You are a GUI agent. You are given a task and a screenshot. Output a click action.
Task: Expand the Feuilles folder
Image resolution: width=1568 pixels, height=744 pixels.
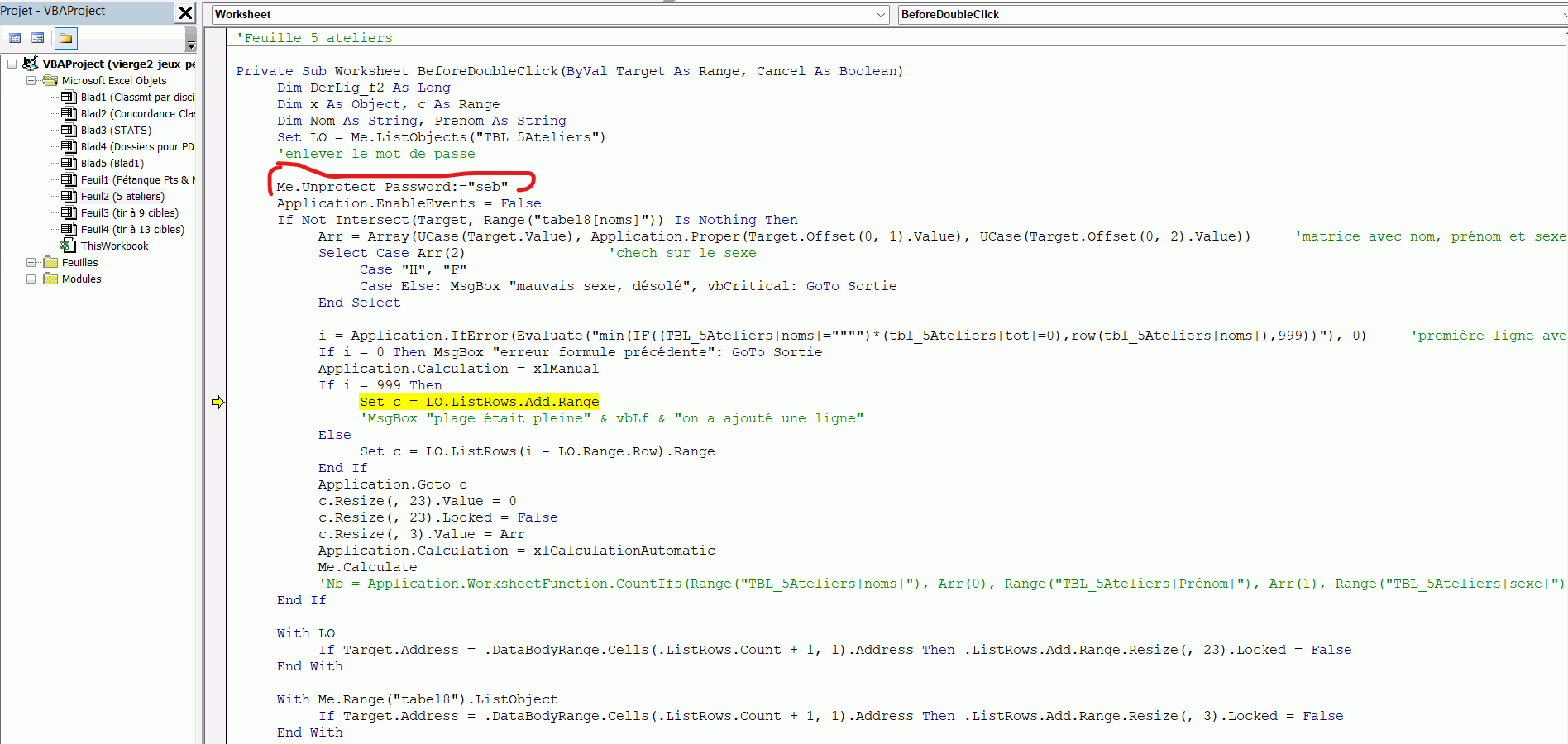[31, 262]
